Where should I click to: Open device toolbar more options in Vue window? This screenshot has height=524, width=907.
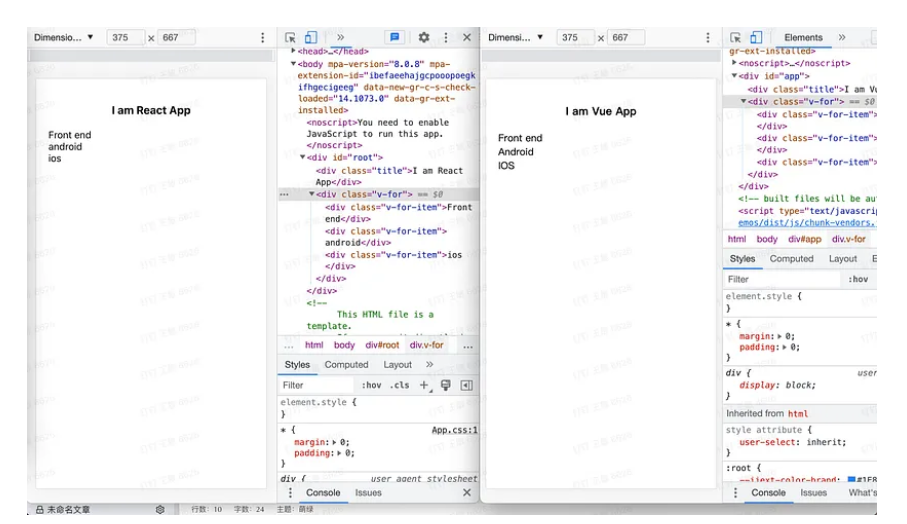click(x=707, y=38)
